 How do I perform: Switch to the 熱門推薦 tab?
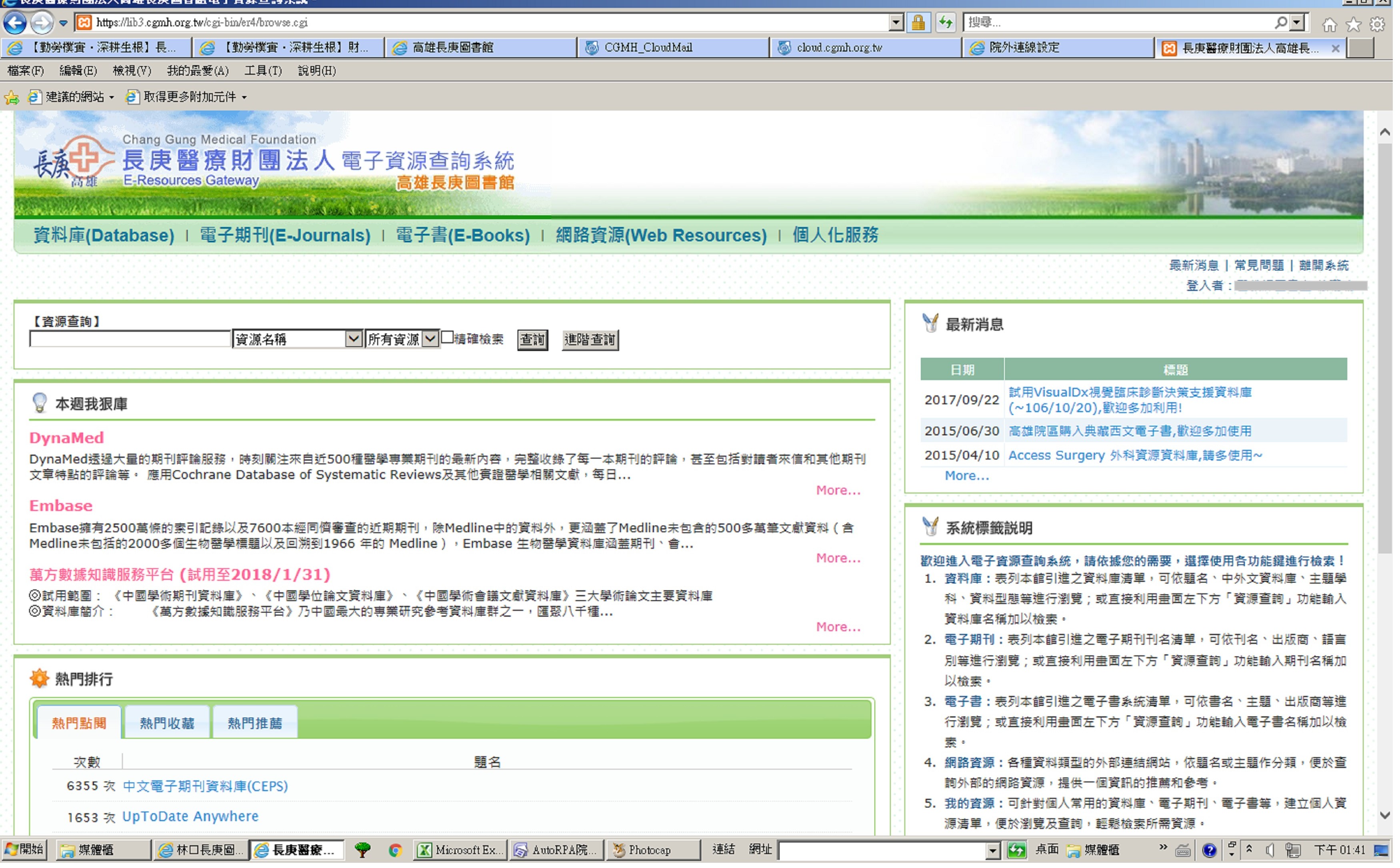(256, 724)
